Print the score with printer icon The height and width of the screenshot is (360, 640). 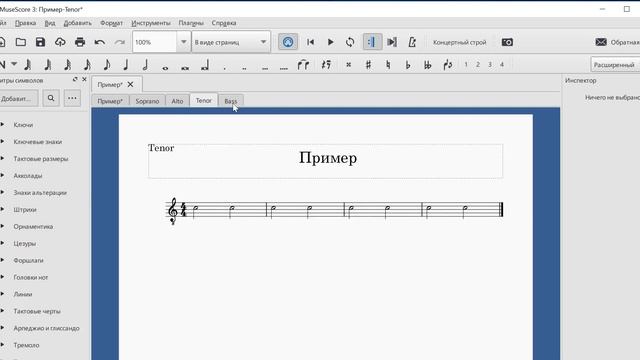[80, 42]
